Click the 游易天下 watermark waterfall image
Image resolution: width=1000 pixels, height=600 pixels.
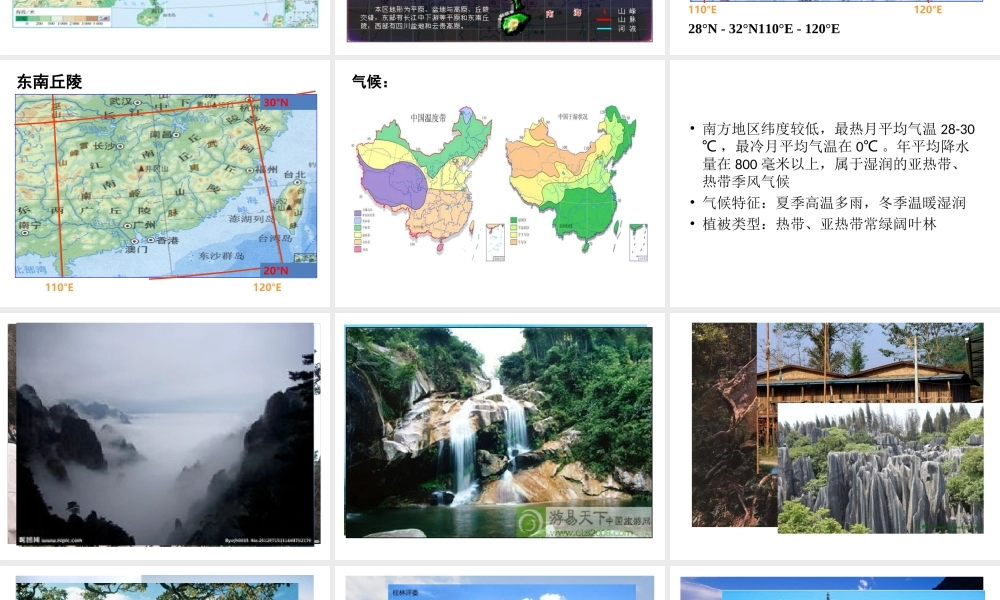(x=499, y=432)
